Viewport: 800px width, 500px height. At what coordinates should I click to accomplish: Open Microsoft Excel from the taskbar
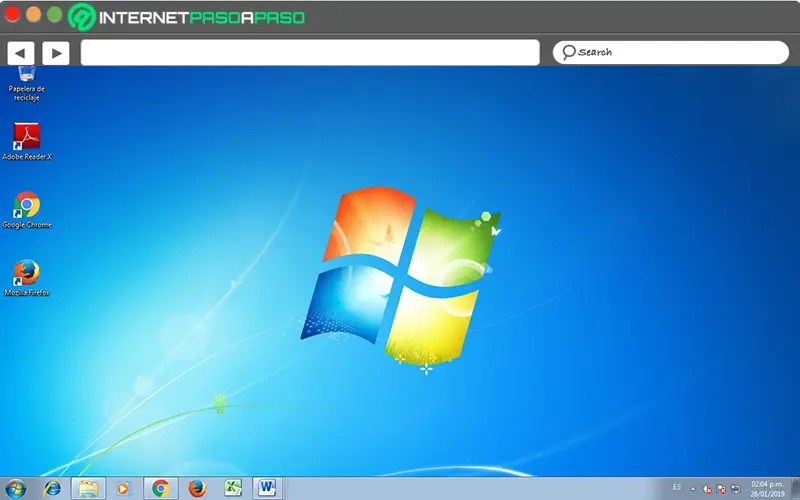coord(233,488)
